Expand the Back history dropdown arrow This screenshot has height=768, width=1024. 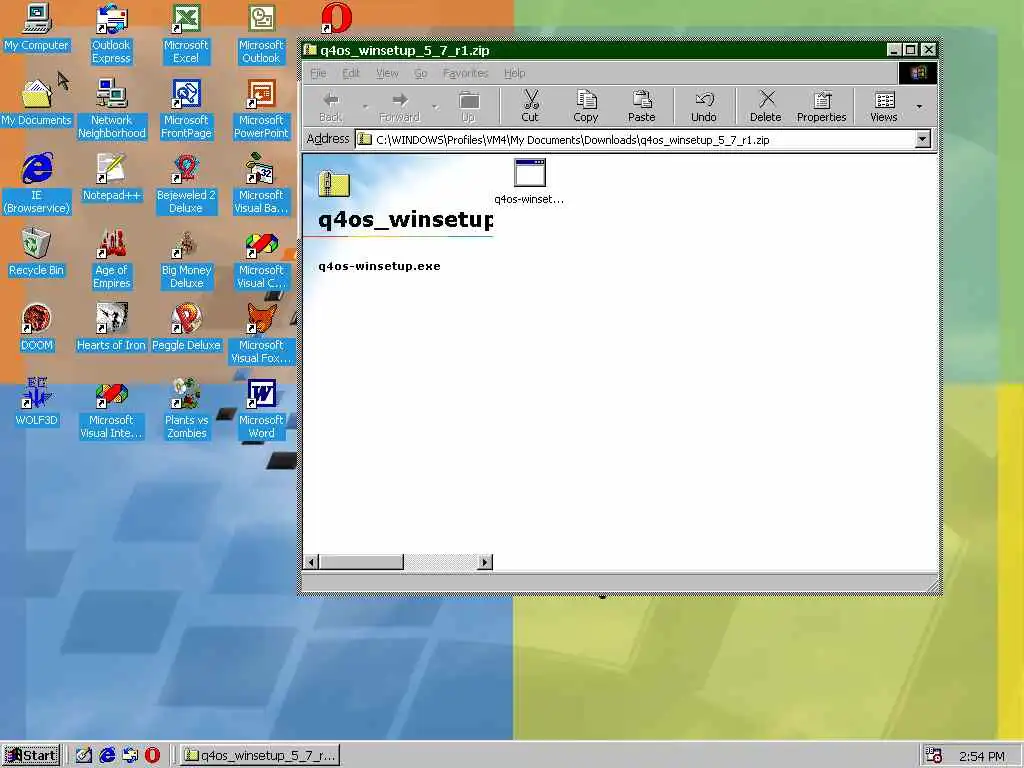click(365, 106)
